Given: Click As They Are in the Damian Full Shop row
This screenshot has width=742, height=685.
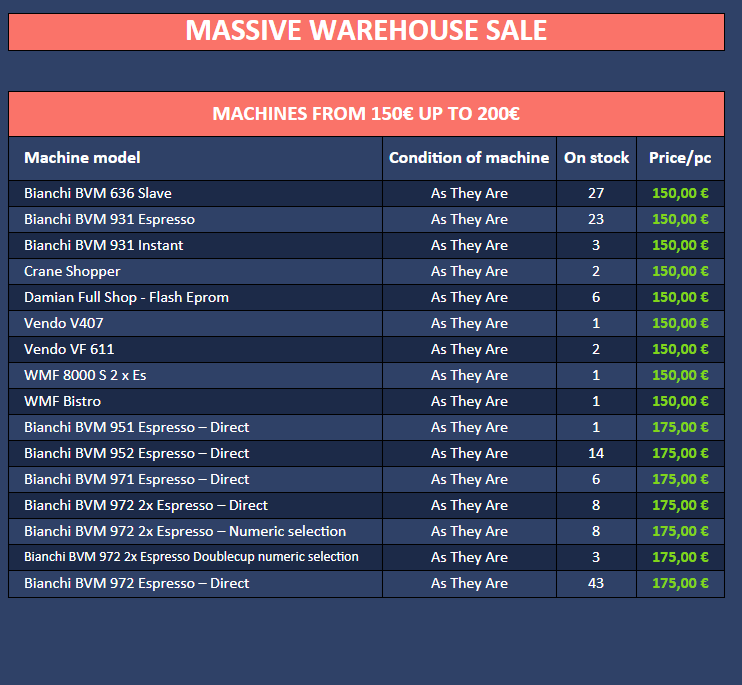Looking at the screenshot, I should (469, 298).
